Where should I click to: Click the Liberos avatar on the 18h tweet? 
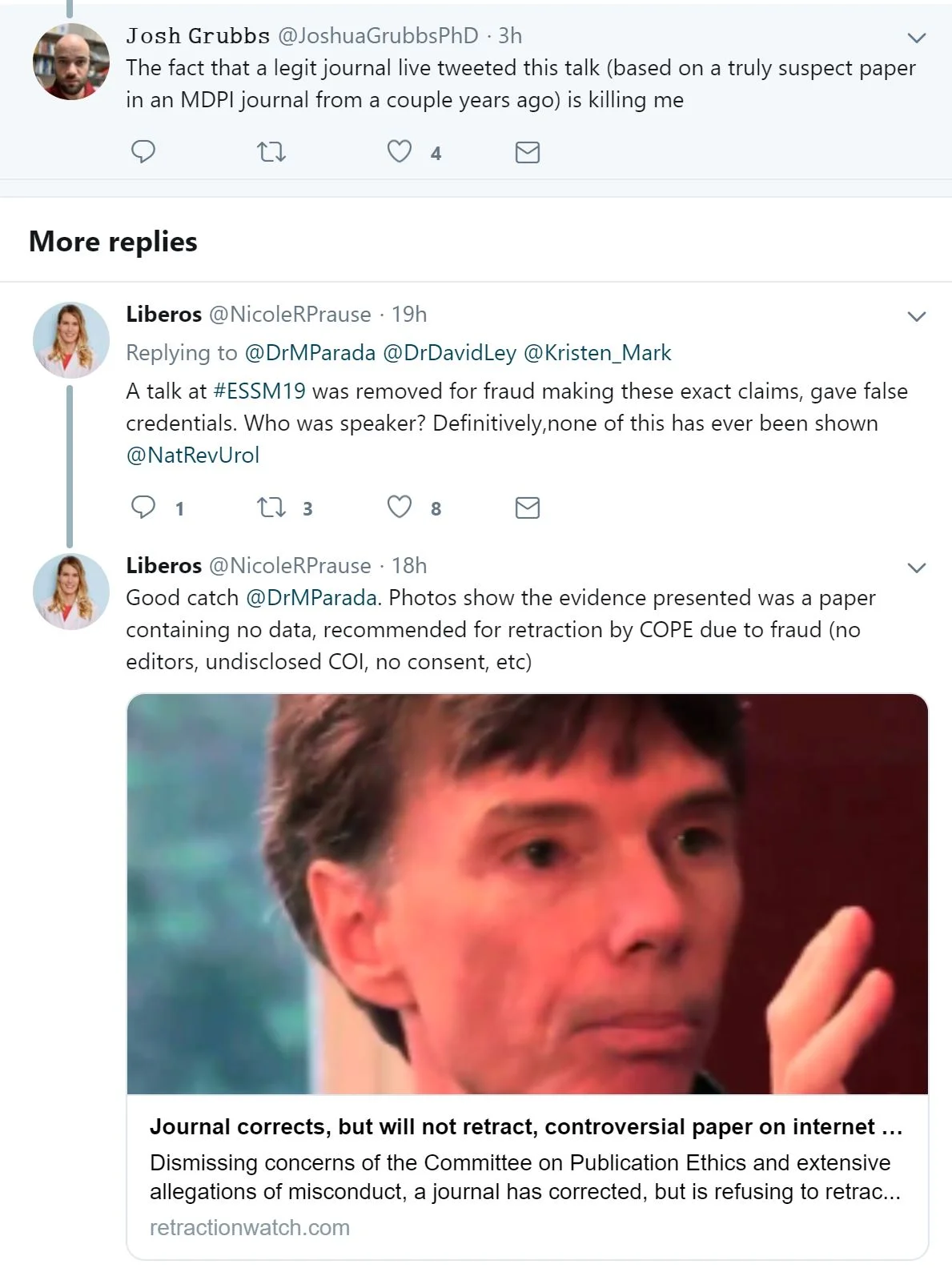coord(70,592)
